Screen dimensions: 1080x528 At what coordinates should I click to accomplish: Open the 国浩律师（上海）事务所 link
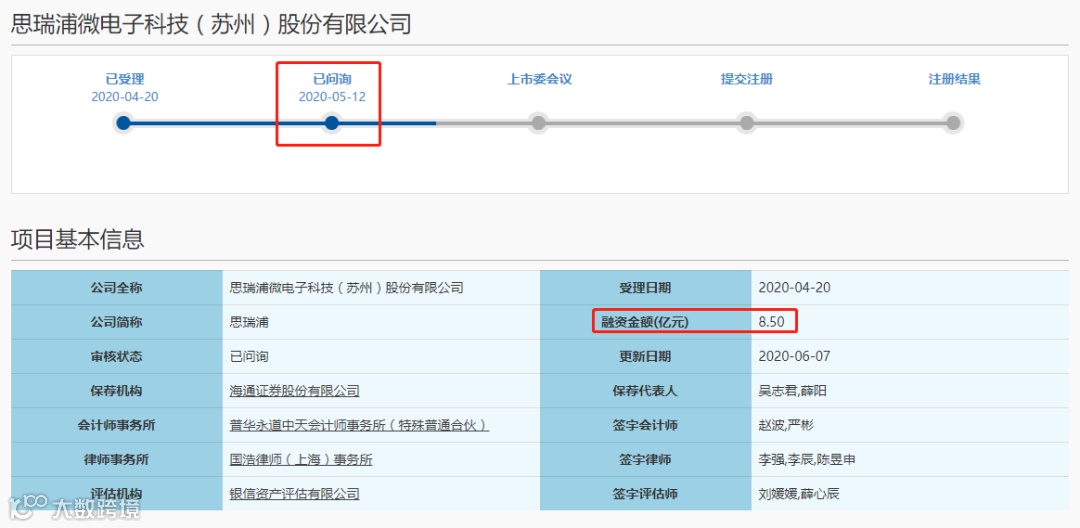click(x=301, y=460)
